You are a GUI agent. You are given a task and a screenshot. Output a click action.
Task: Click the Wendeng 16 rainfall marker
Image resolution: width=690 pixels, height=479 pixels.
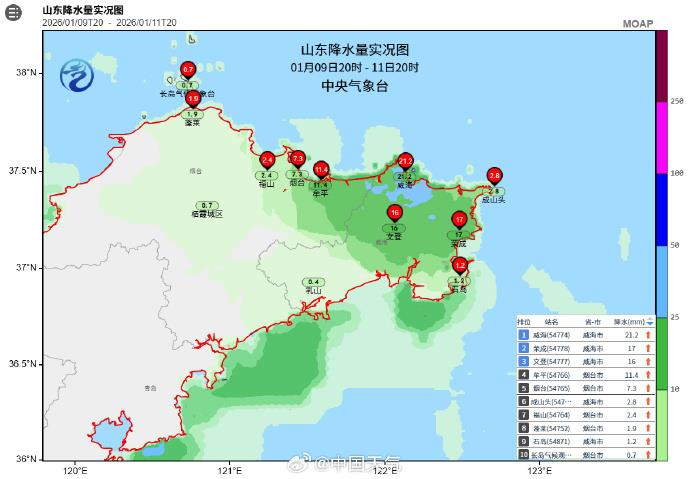(395, 213)
